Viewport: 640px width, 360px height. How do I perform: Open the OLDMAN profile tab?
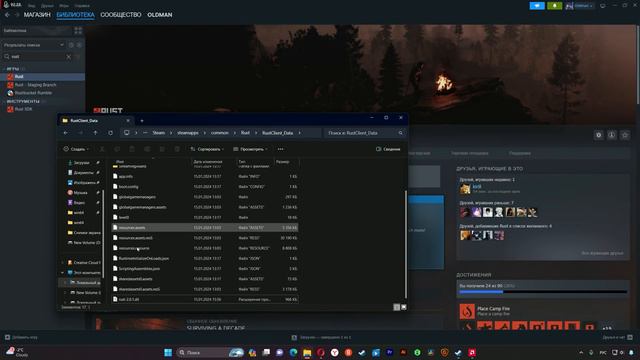(160, 15)
